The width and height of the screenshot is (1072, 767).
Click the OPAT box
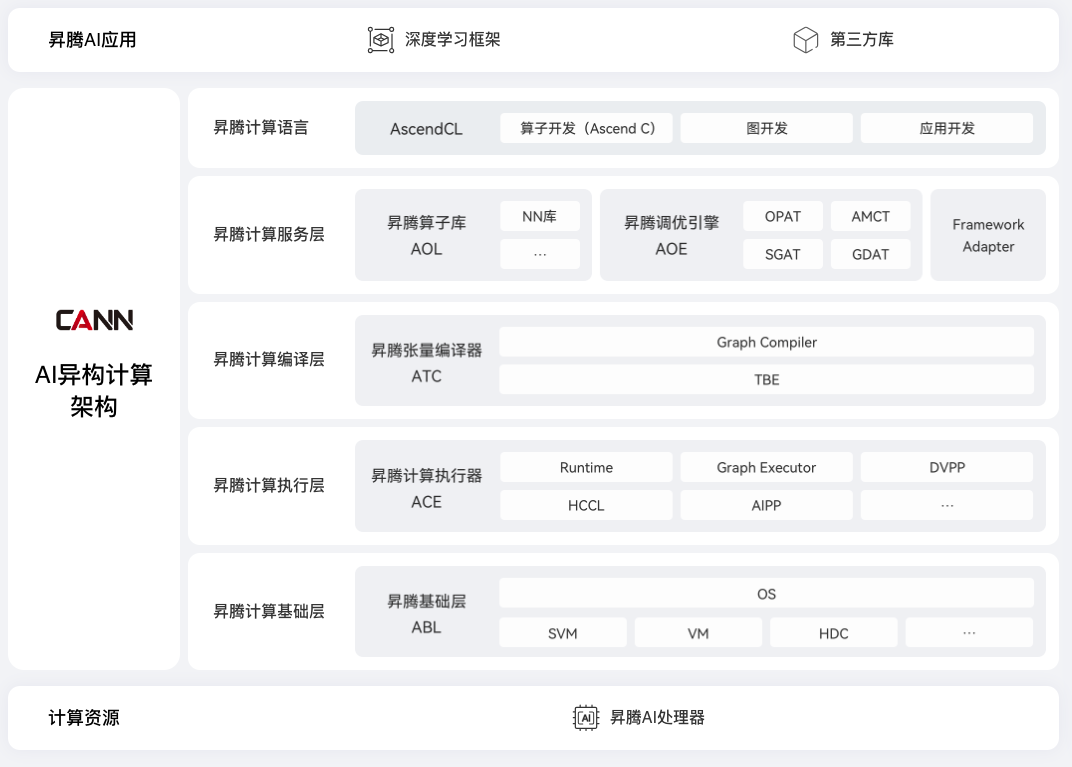click(x=783, y=216)
